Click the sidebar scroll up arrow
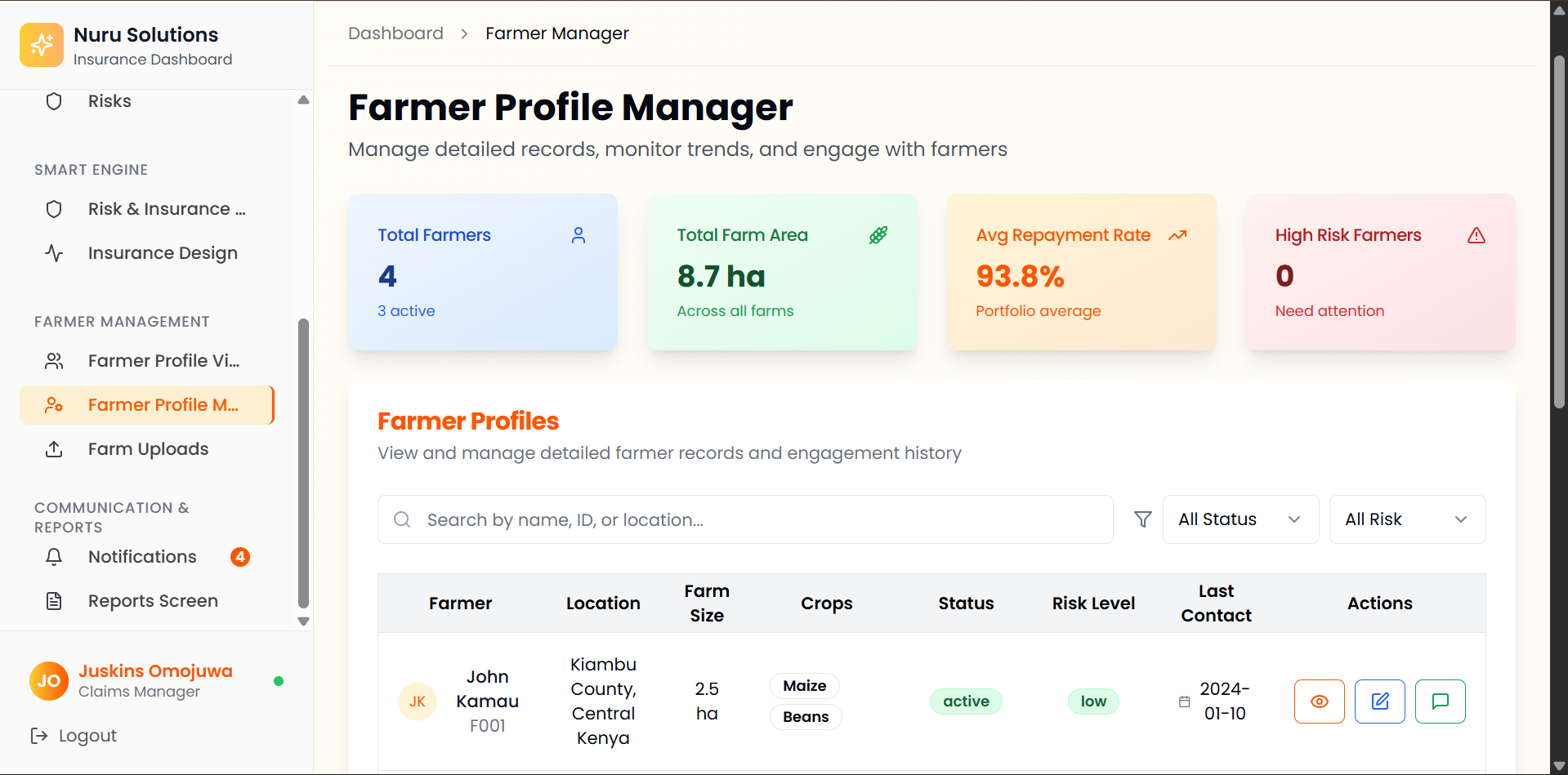The image size is (1568, 775). pos(303,100)
